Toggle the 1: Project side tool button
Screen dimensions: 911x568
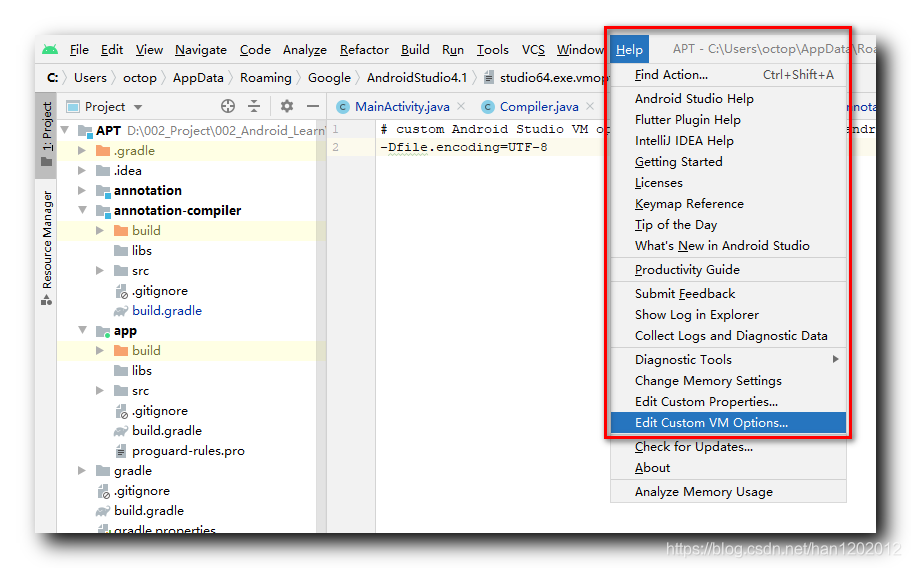click(46, 134)
